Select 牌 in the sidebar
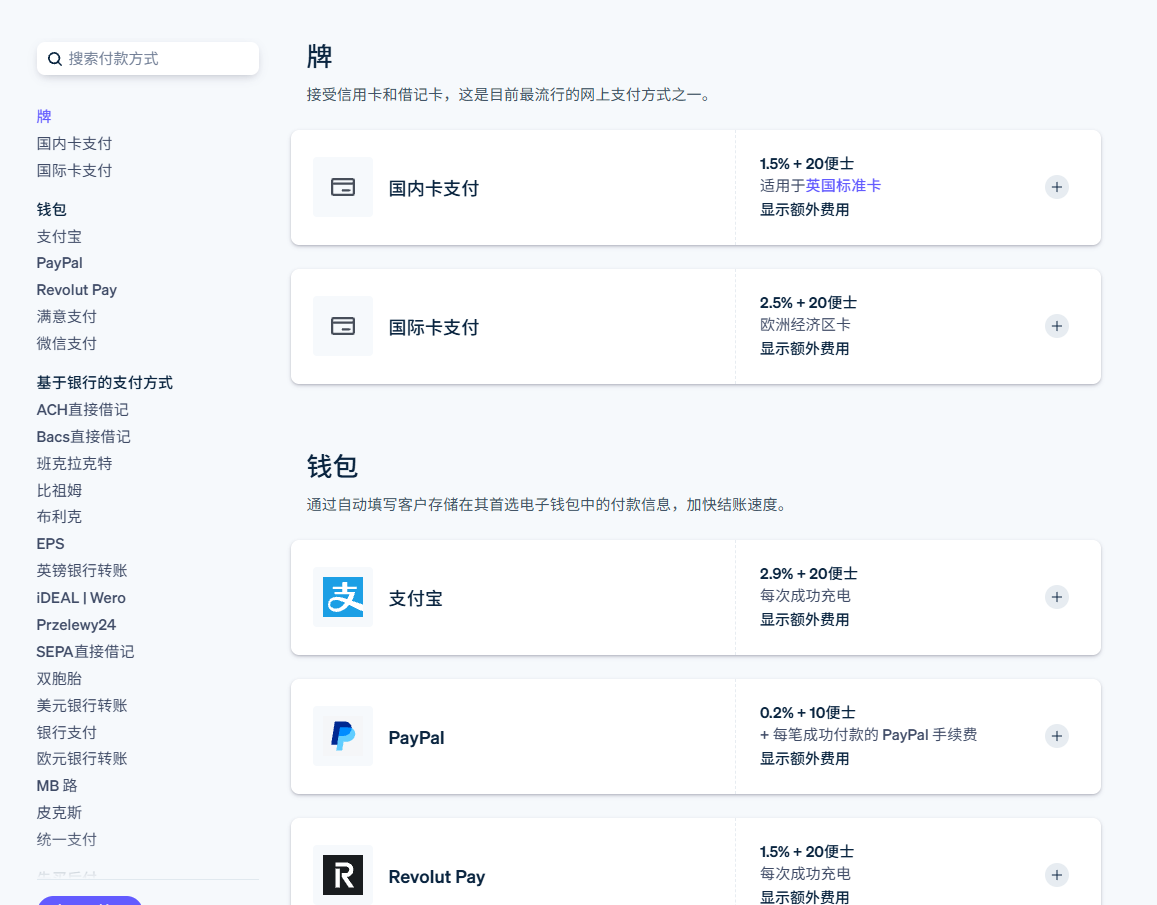Screen dimensions: 1157x905 [x=44, y=117]
